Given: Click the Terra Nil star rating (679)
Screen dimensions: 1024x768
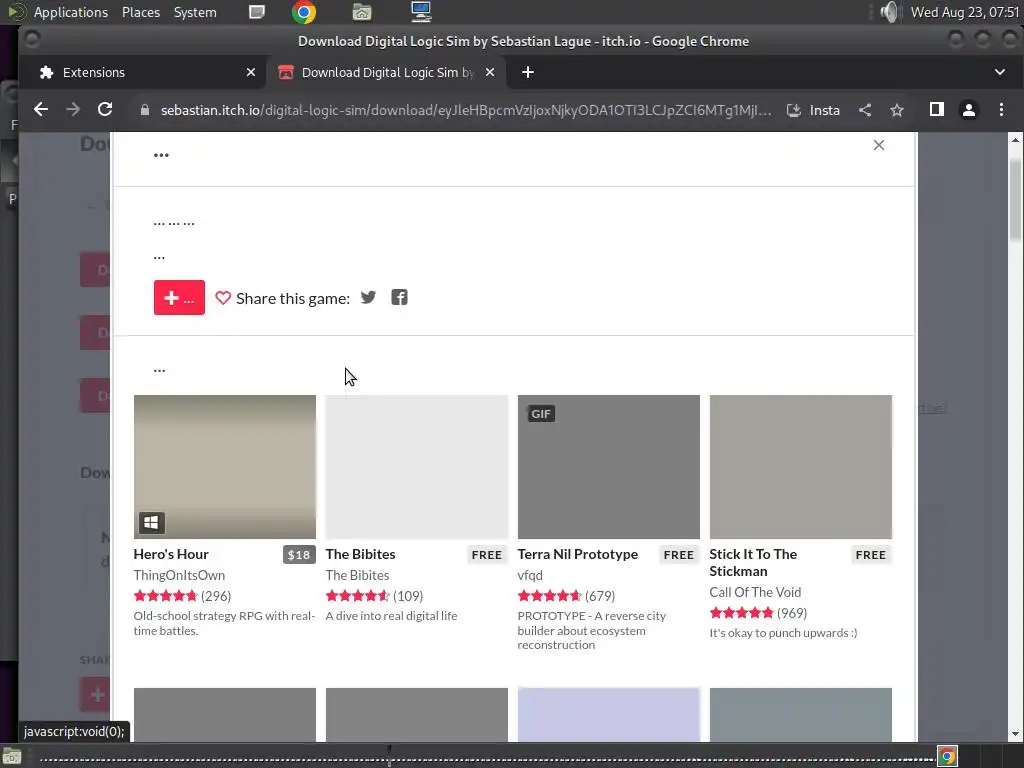Looking at the screenshot, I should pyautogui.click(x=566, y=596).
